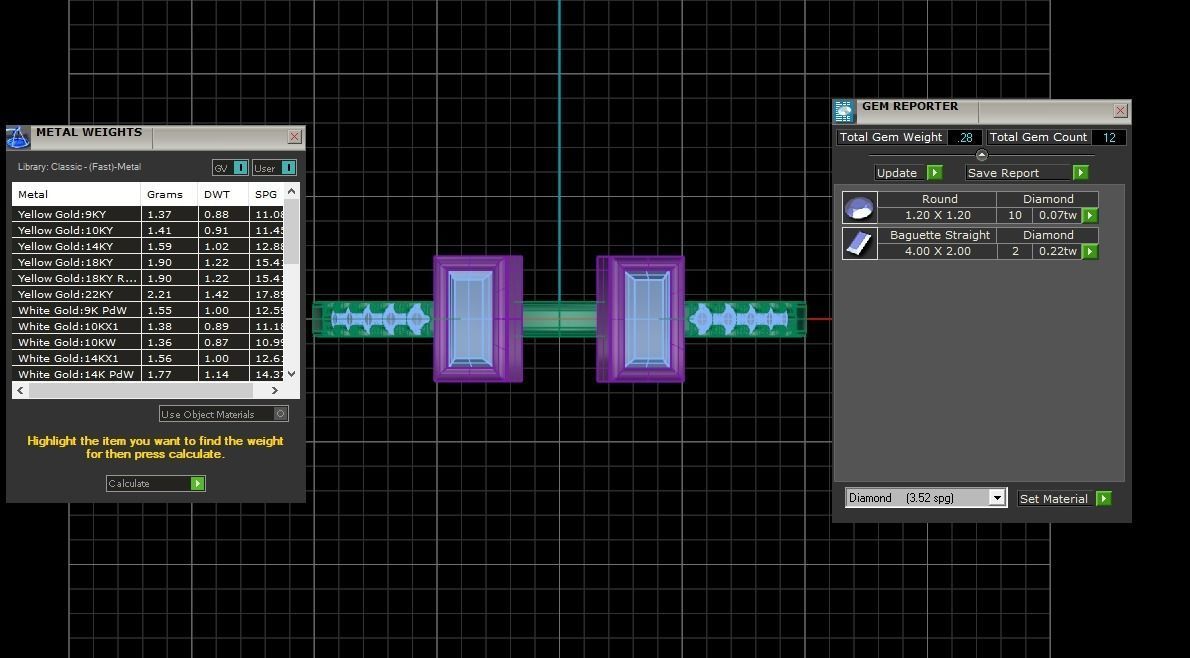Select the Yellow Gold:22KY row
Screen dimensions: 1190x658
point(148,294)
